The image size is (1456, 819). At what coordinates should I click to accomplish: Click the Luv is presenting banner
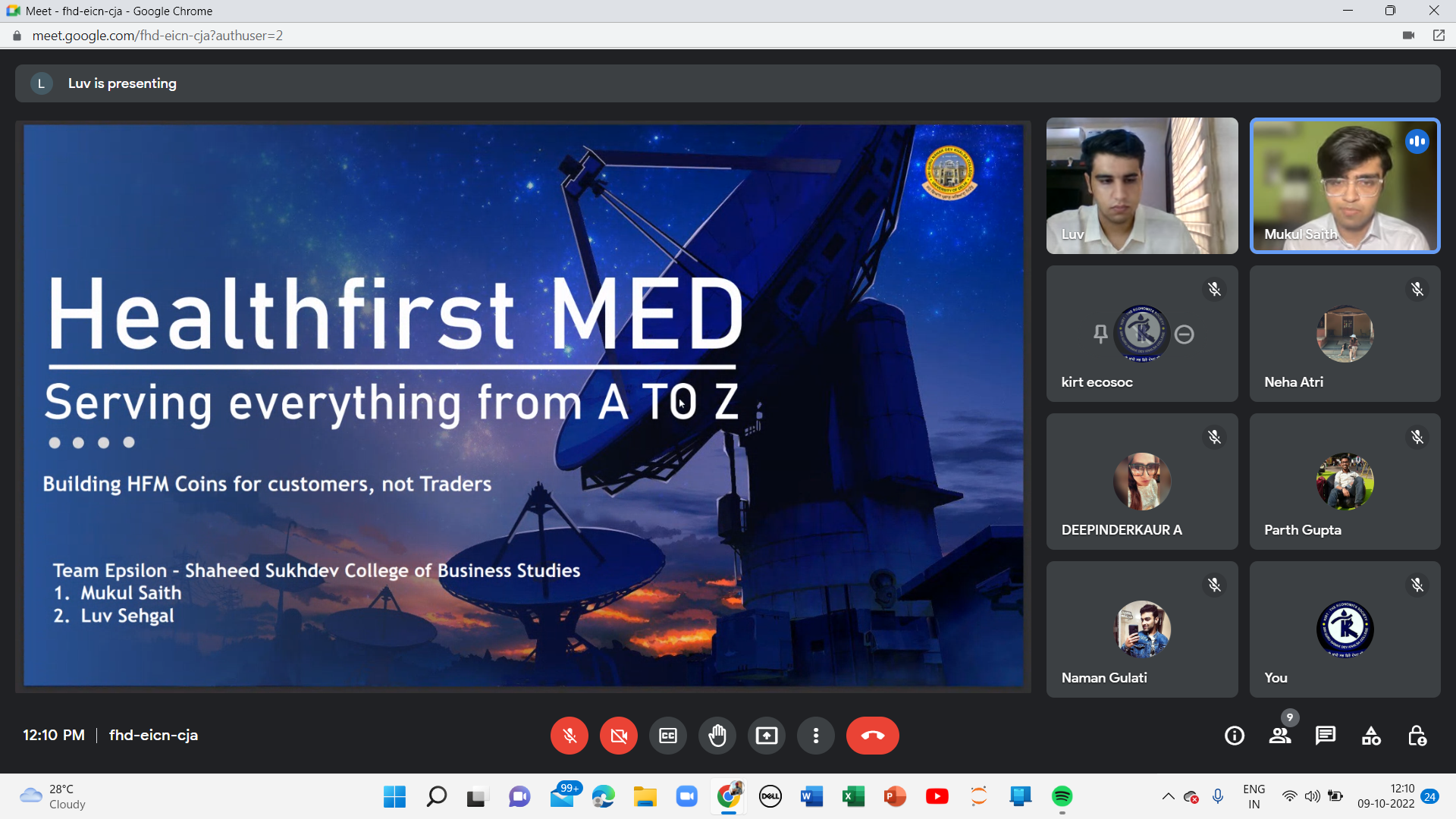pos(121,83)
